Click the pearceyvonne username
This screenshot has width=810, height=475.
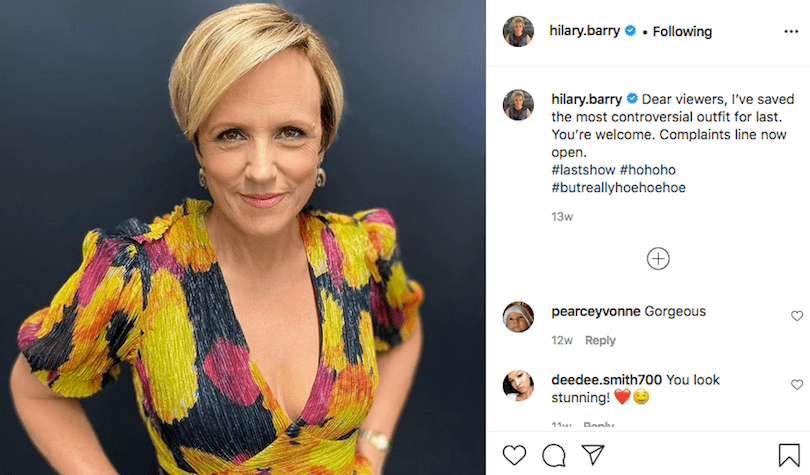pyautogui.click(x=595, y=311)
